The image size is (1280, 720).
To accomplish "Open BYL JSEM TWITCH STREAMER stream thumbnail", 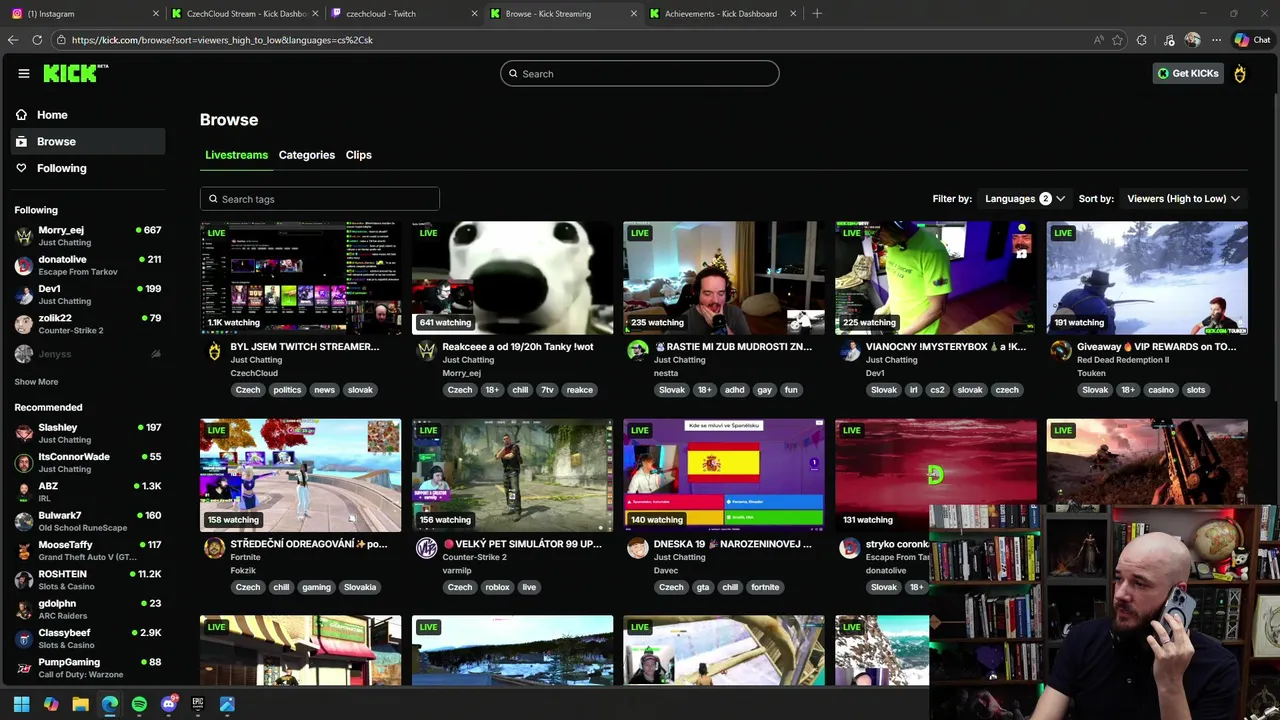I will coord(300,278).
